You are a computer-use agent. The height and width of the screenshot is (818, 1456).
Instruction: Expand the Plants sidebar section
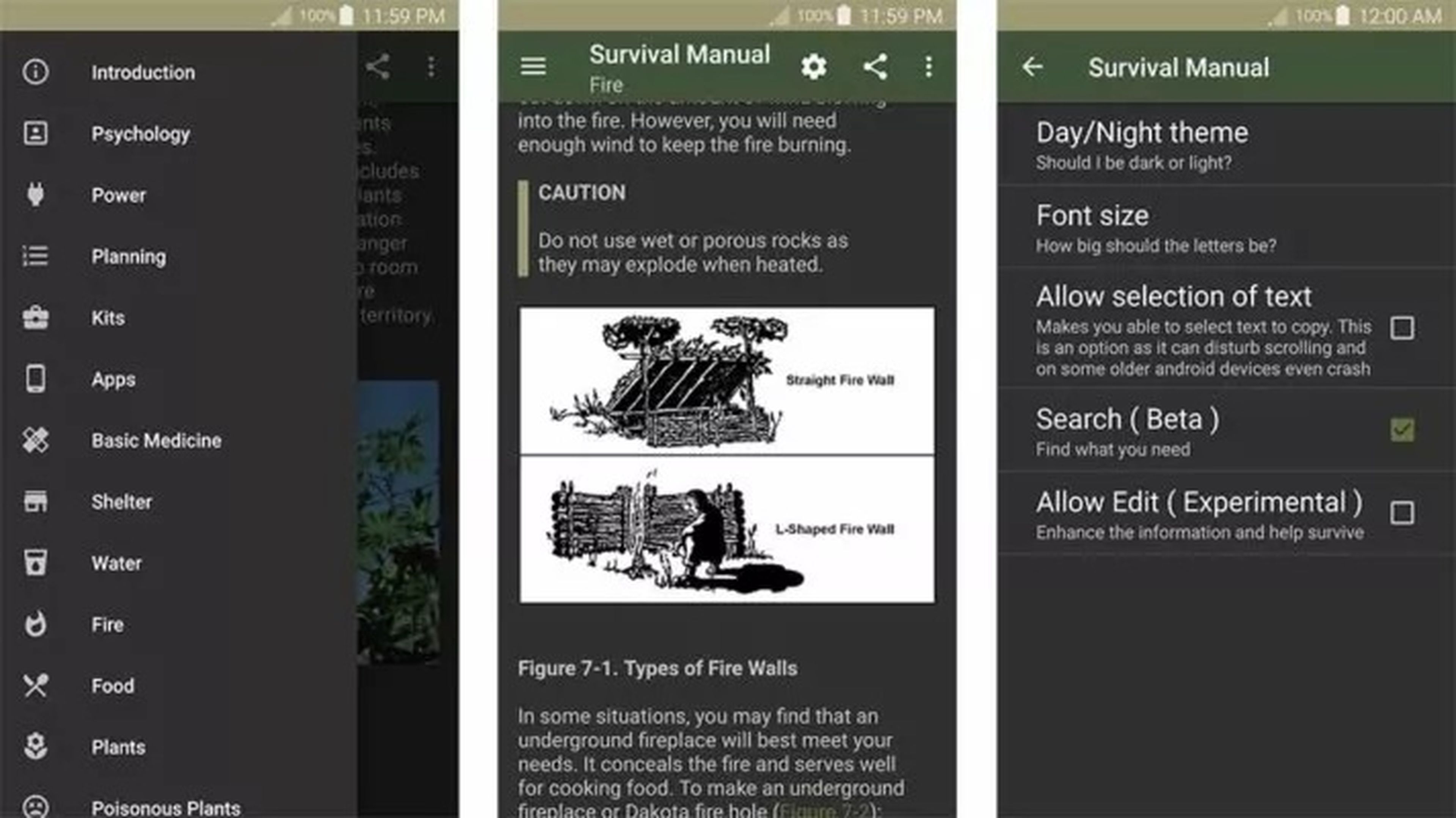(118, 747)
